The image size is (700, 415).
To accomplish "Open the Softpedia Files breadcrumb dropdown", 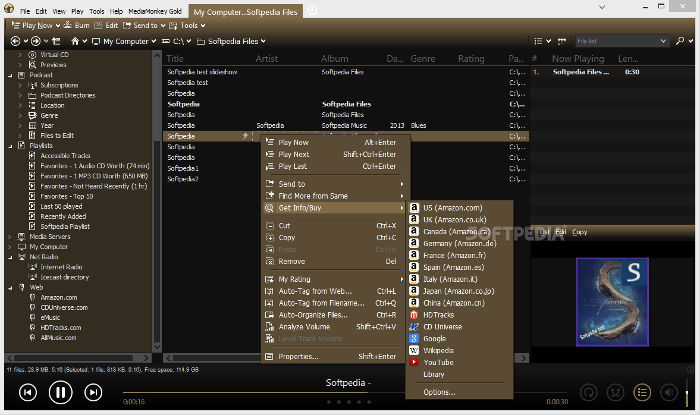I will pos(263,41).
